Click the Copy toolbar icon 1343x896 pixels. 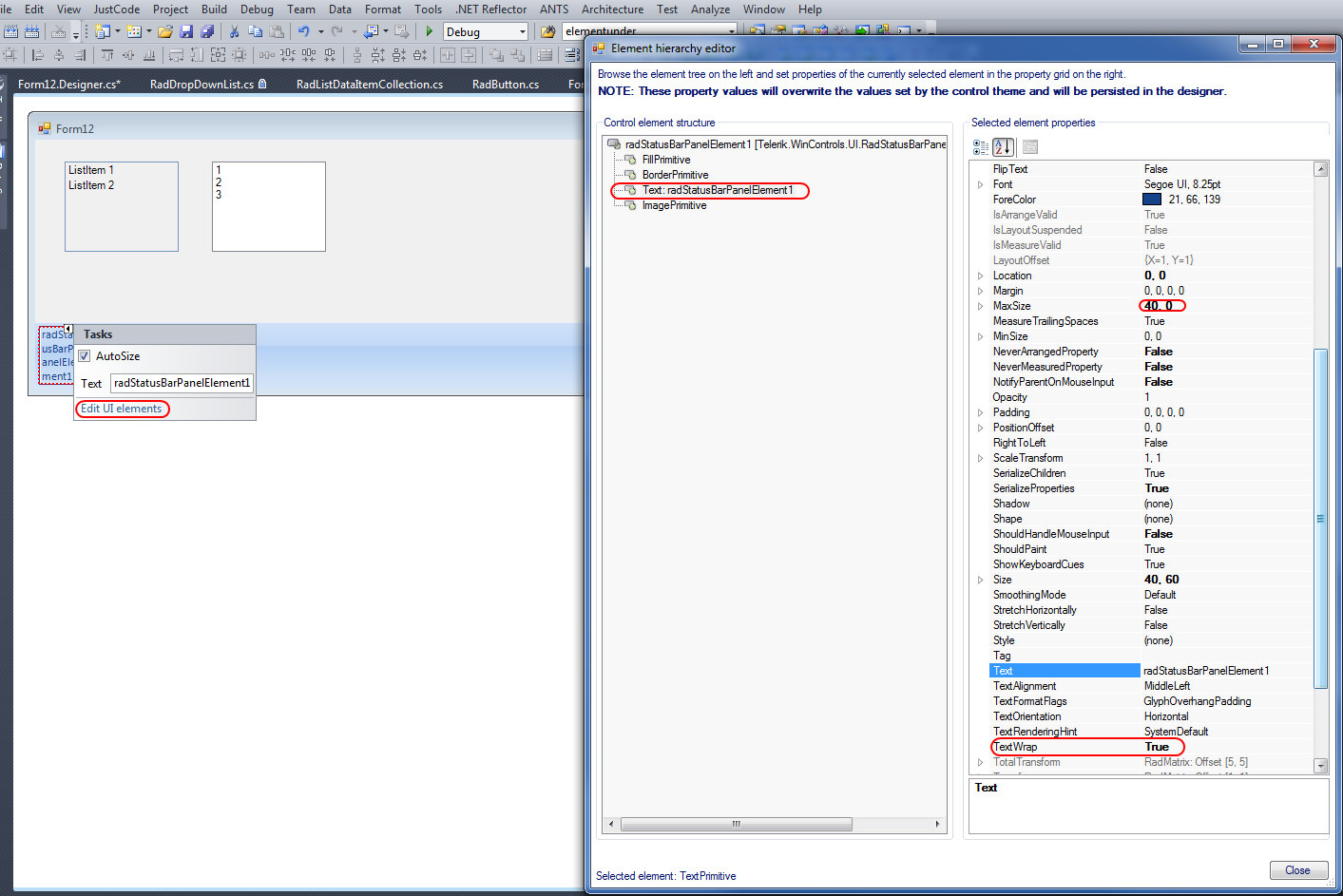click(255, 31)
